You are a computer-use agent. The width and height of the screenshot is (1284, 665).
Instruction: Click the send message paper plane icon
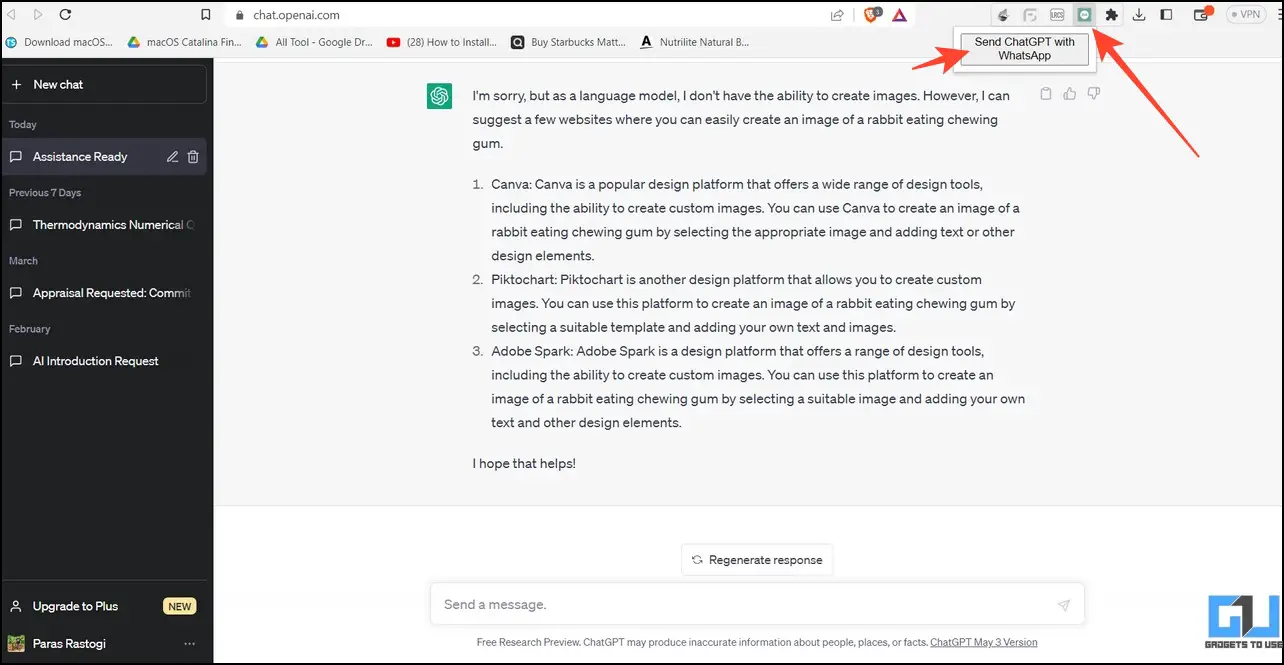pos(1063,605)
